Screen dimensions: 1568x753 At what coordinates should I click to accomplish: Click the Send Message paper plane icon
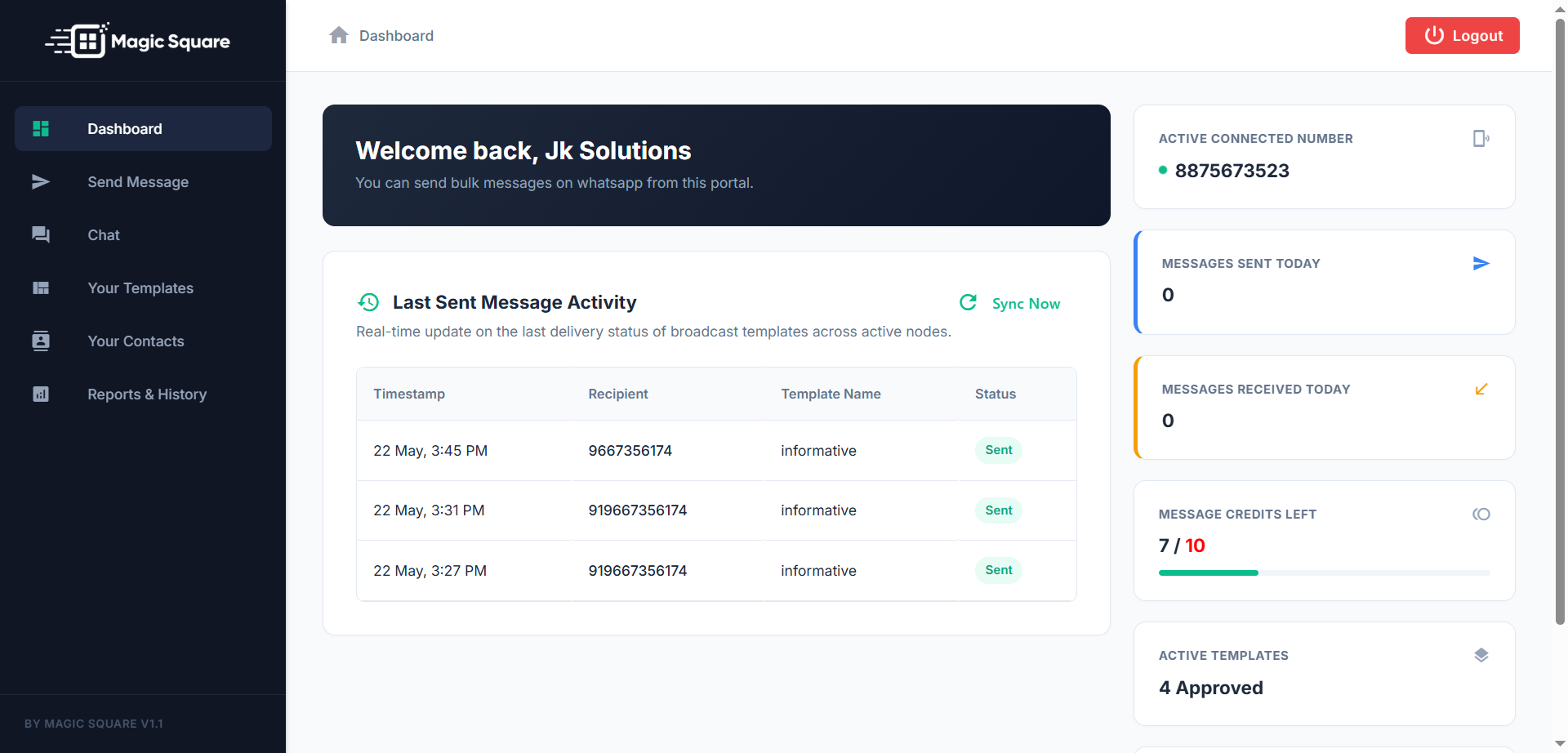(41, 181)
